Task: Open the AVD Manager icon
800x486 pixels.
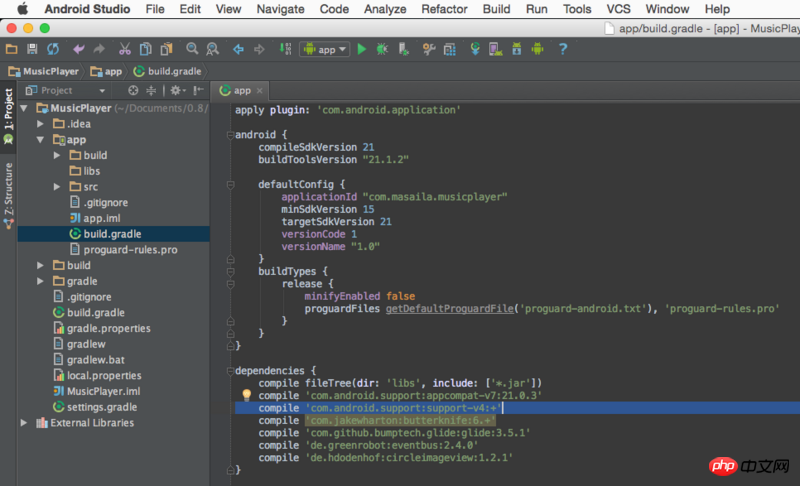Action: point(495,49)
